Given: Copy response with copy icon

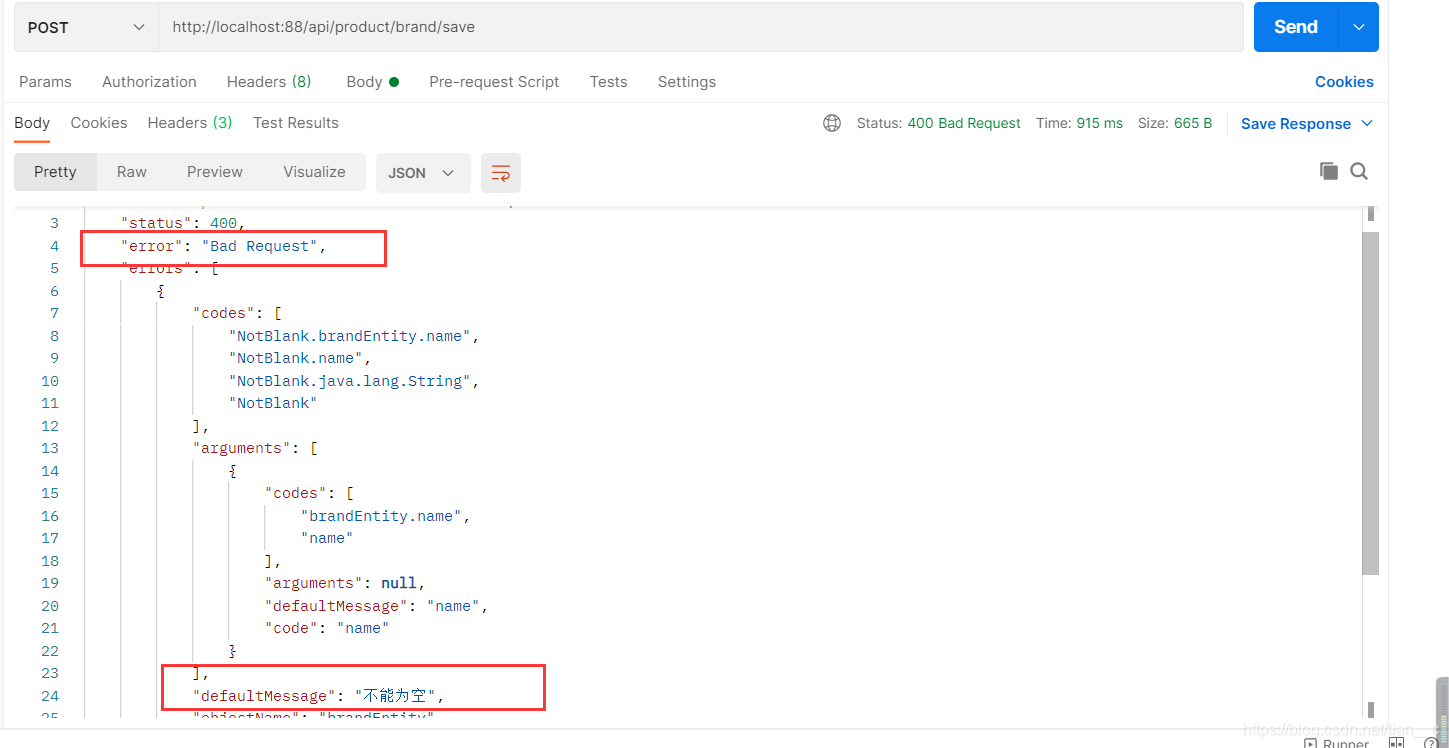Looking at the screenshot, I should 1329,171.
